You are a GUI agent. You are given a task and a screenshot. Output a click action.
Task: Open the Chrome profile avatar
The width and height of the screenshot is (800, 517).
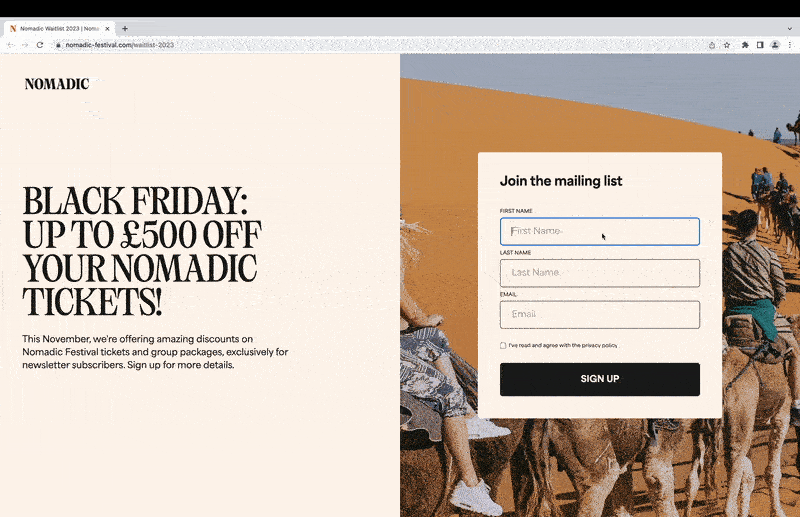tap(775, 45)
